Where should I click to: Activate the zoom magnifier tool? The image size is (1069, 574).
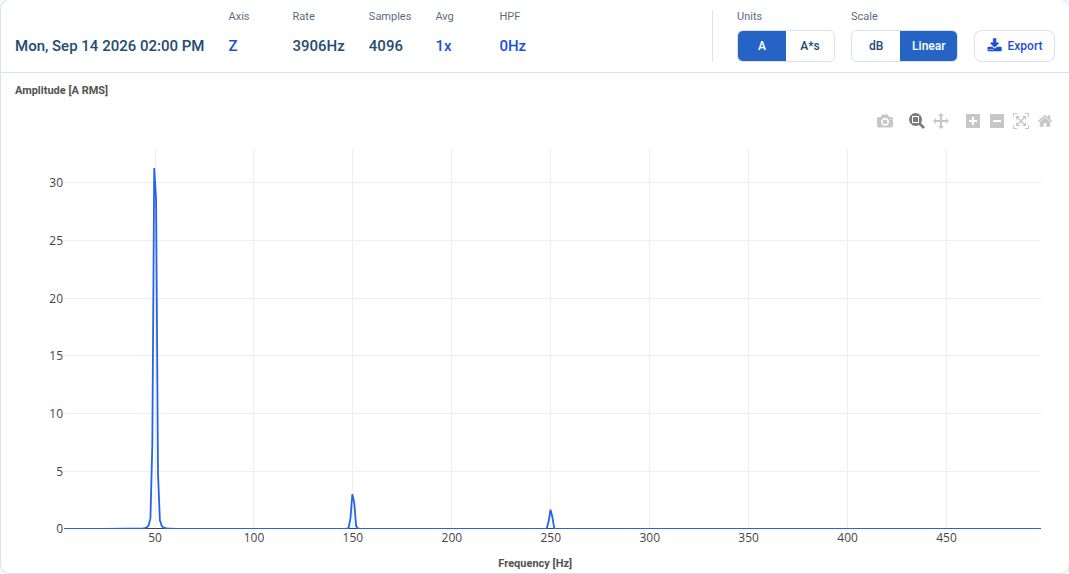(x=916, y=121)
